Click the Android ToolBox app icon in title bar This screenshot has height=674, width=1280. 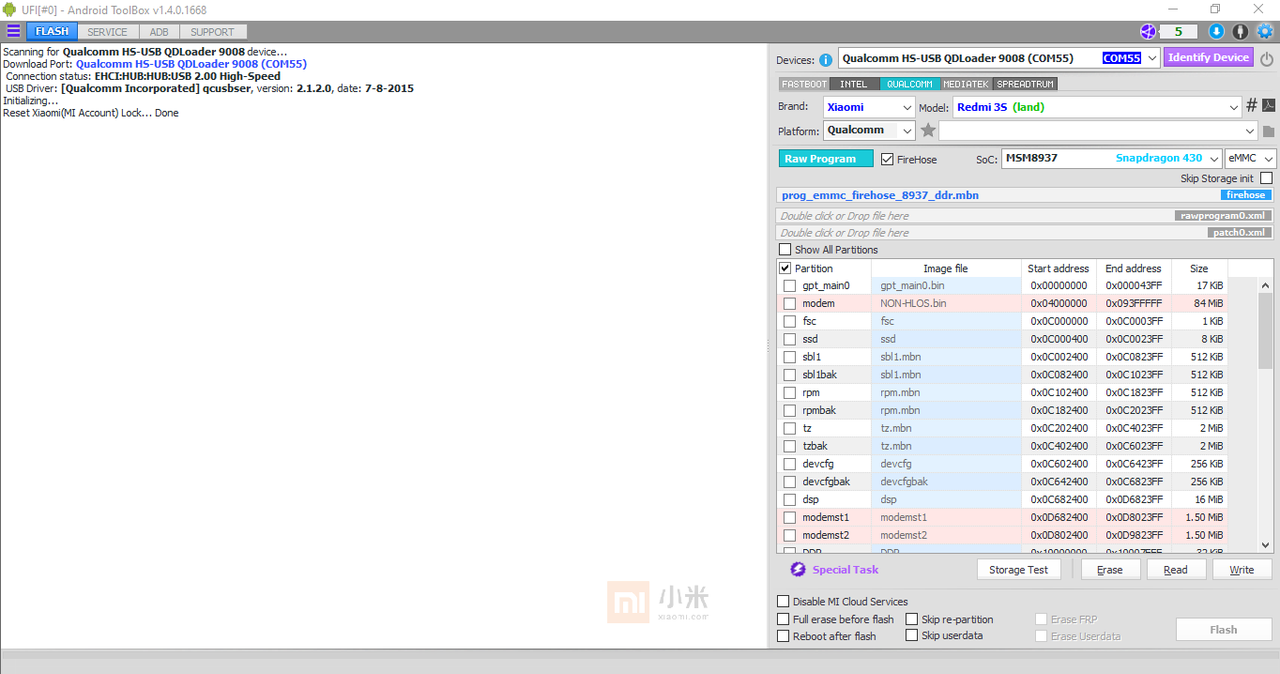[10, 9]
